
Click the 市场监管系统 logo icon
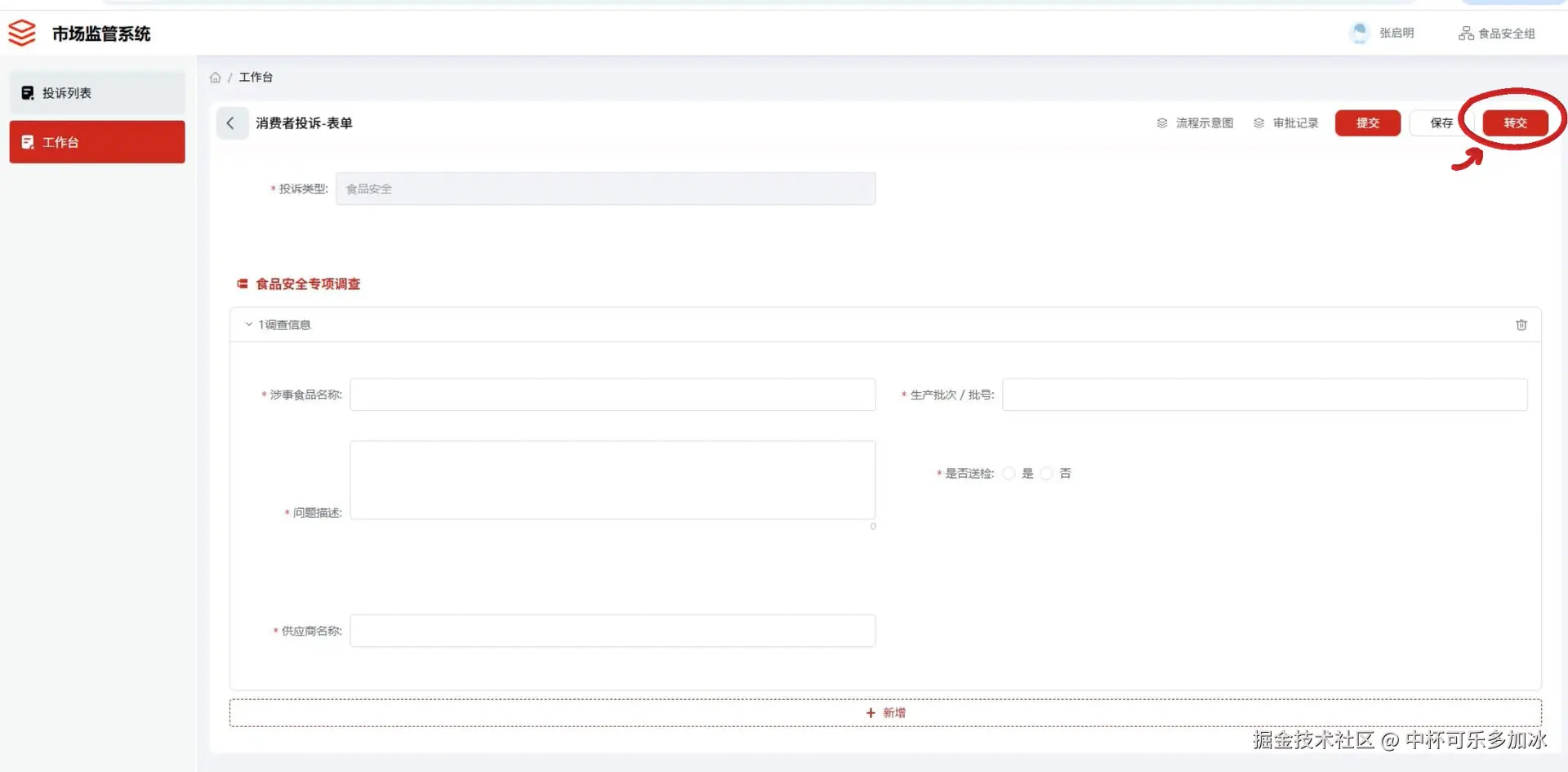tap(22, 33)
